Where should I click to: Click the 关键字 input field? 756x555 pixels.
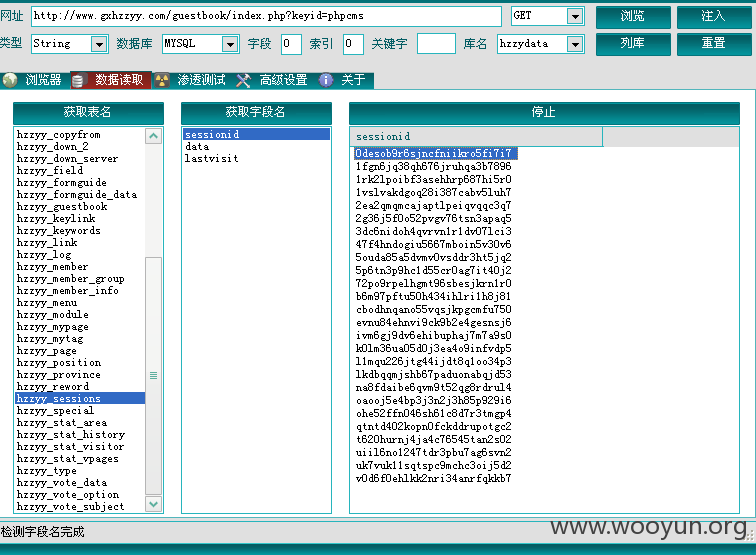click(x=436, y=44)
